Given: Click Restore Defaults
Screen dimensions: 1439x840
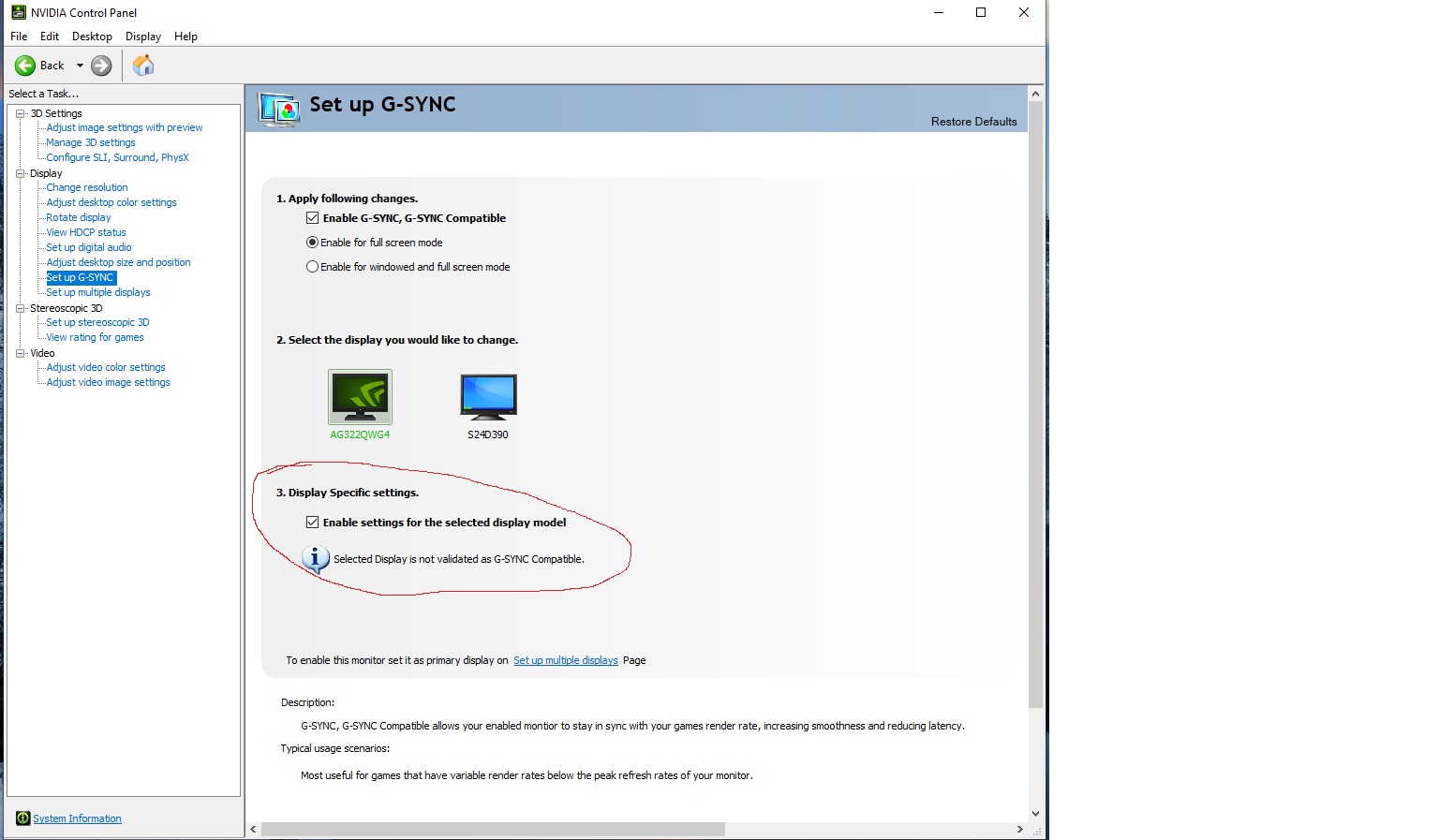Looking at the screenshot, I should point(973,122).
